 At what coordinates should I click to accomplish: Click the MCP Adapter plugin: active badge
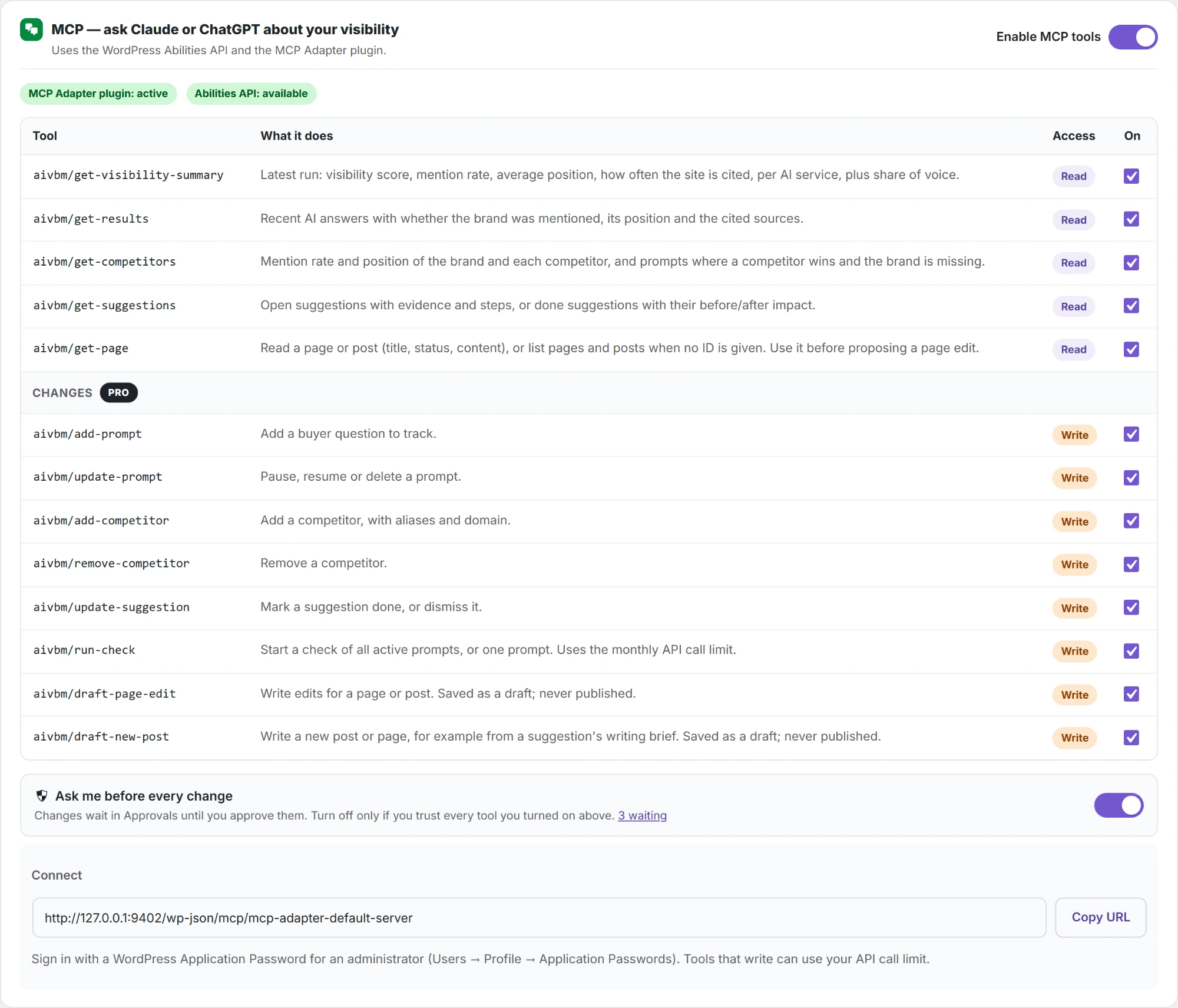[98, 94]
